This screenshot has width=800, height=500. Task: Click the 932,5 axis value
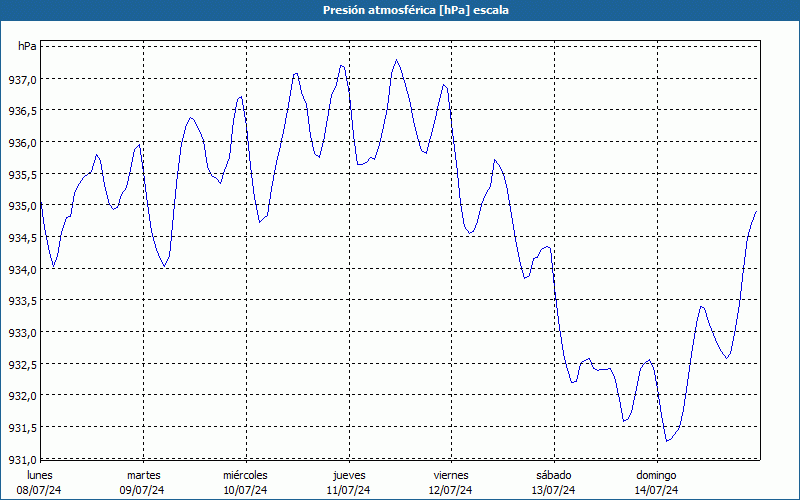click(x=22, y=364)
